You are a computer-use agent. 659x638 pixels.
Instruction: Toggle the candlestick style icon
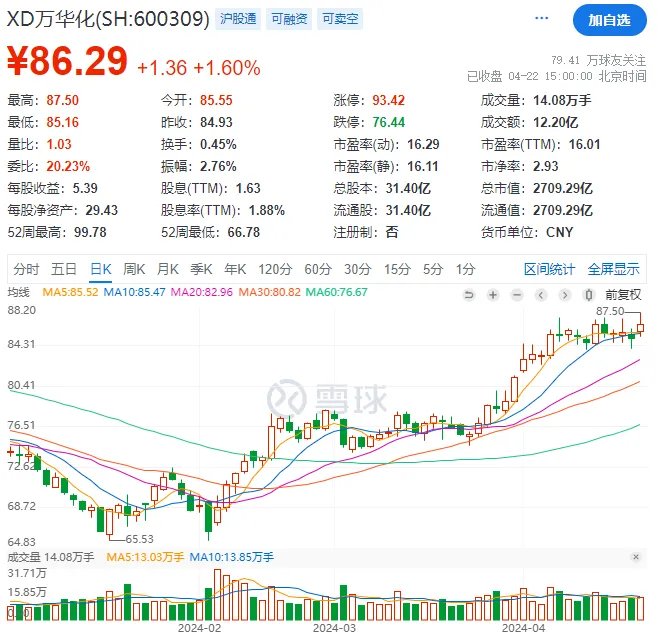point(589,295)
